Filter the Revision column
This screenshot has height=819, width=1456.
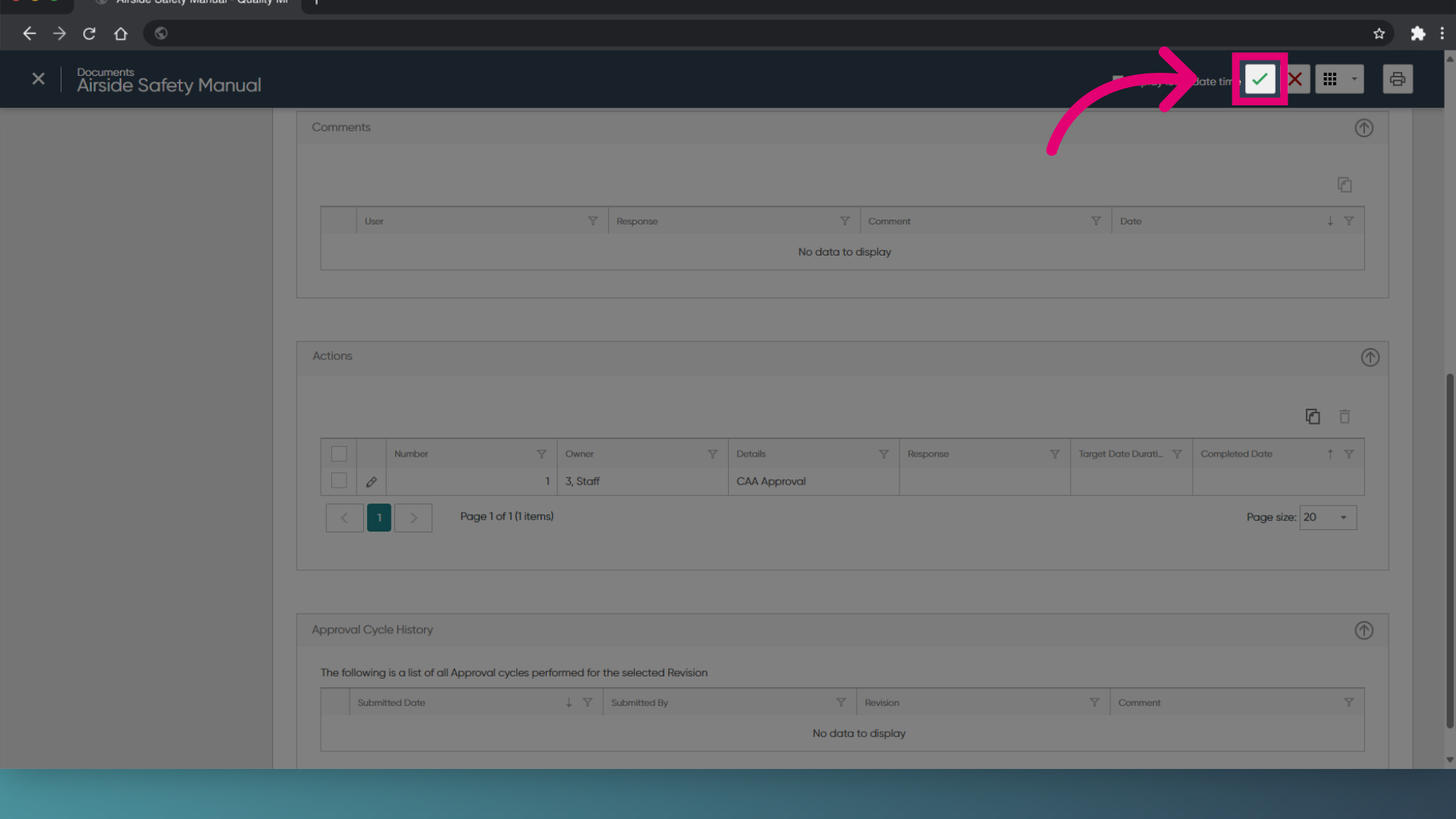point(1094,702)
